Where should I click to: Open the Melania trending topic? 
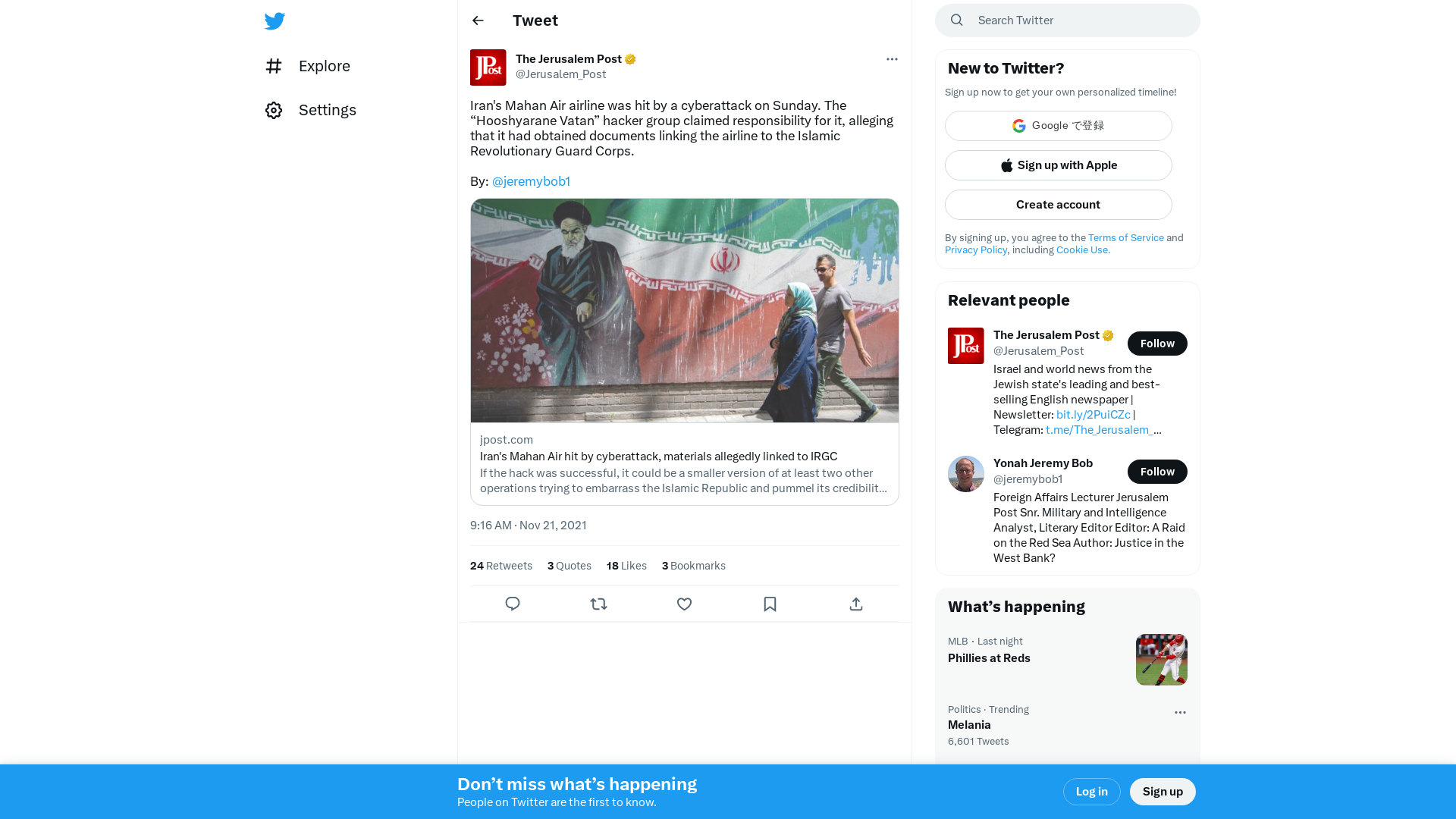(x=969, y=725)
